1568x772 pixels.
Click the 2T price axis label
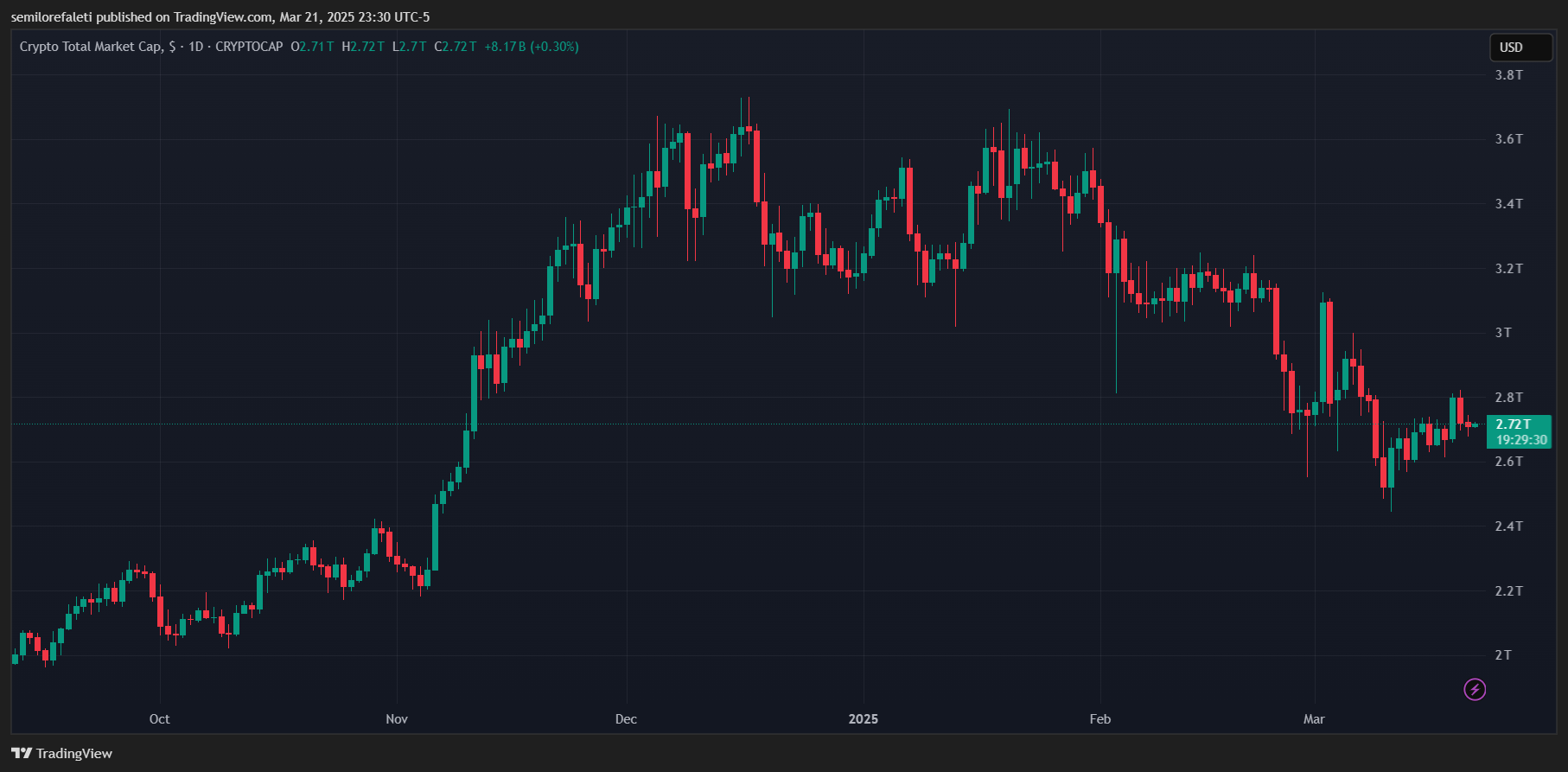[1503, 655]
